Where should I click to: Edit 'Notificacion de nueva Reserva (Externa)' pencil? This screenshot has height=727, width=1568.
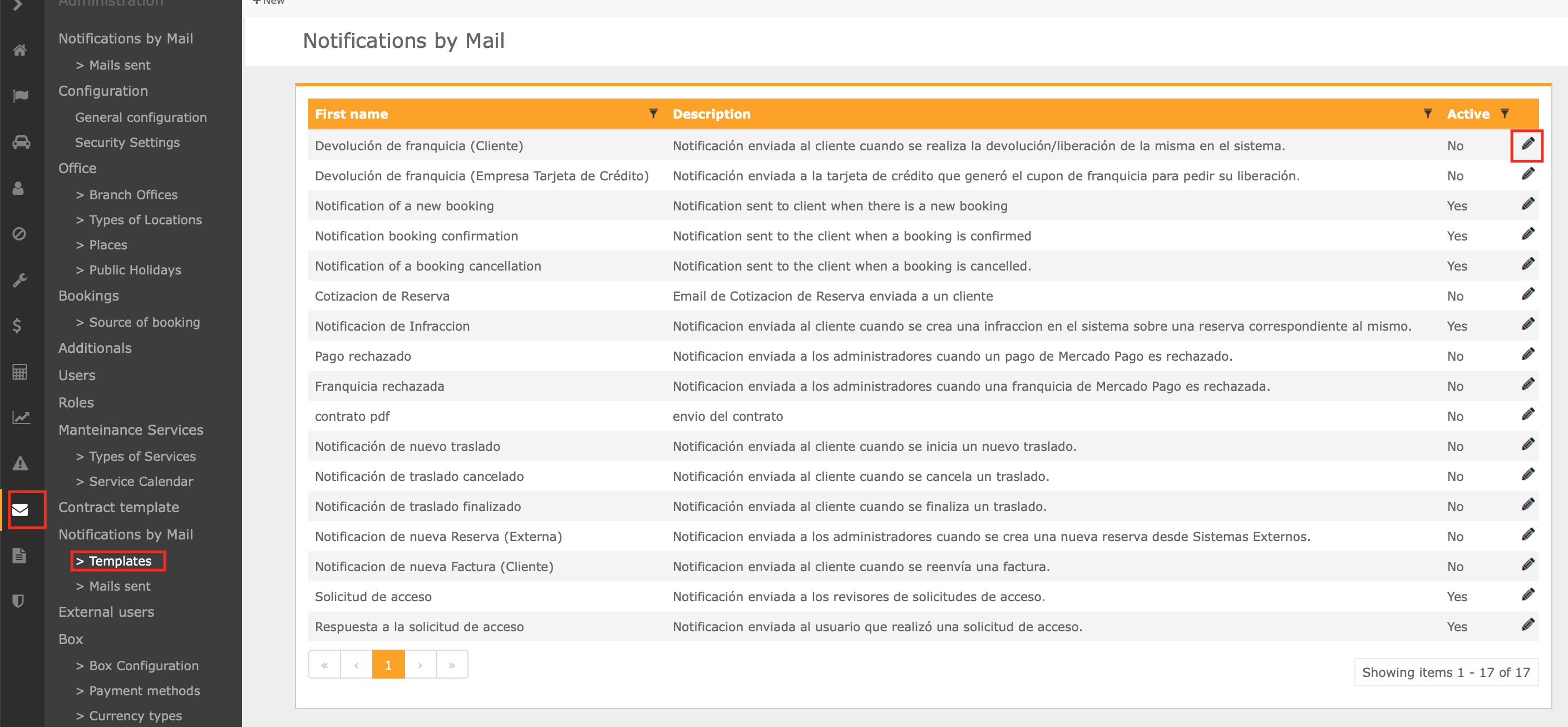click(x=1528, y=534)
